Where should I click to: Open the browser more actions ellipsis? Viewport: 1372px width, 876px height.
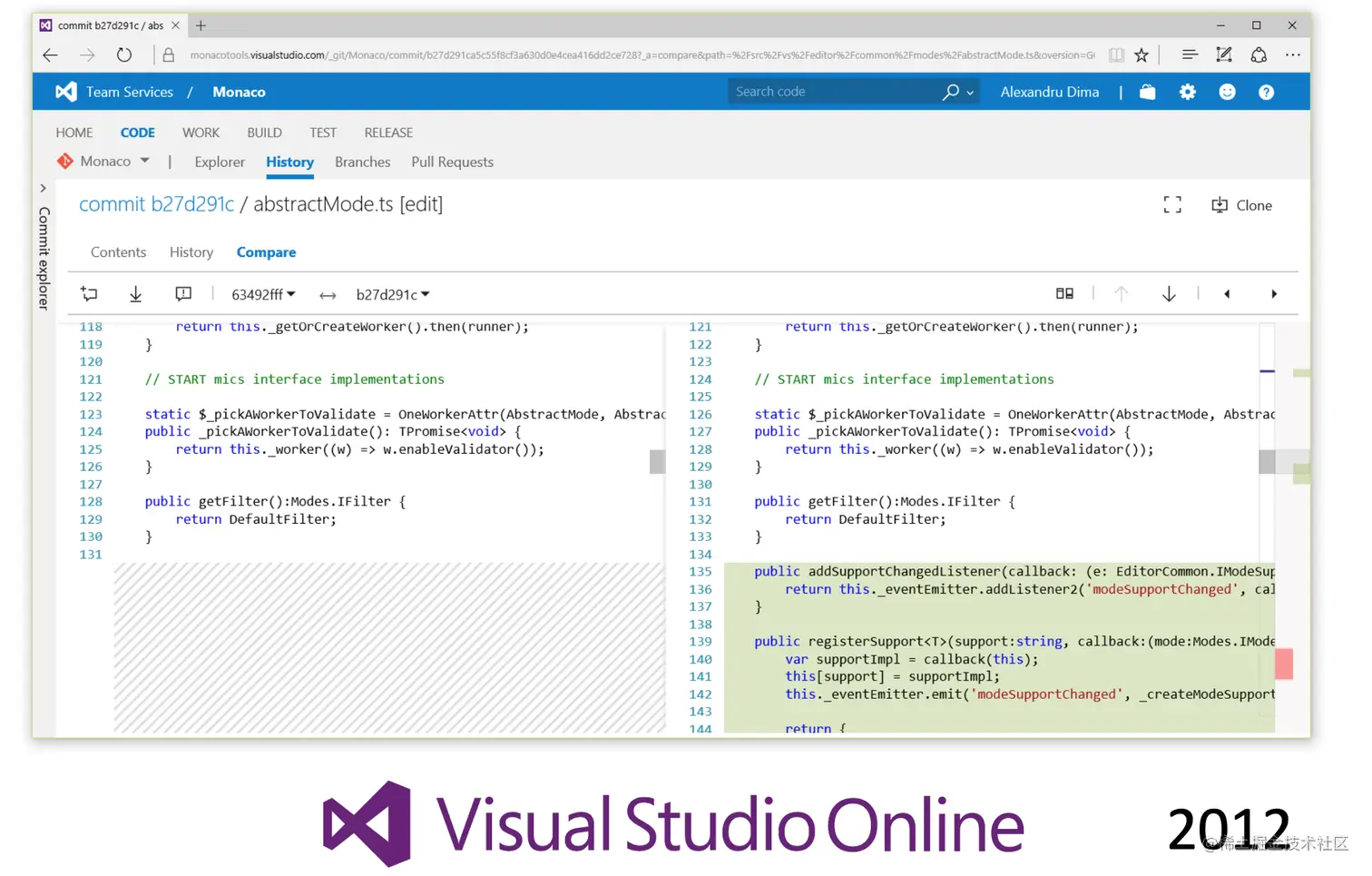[x=1293, y=55]
